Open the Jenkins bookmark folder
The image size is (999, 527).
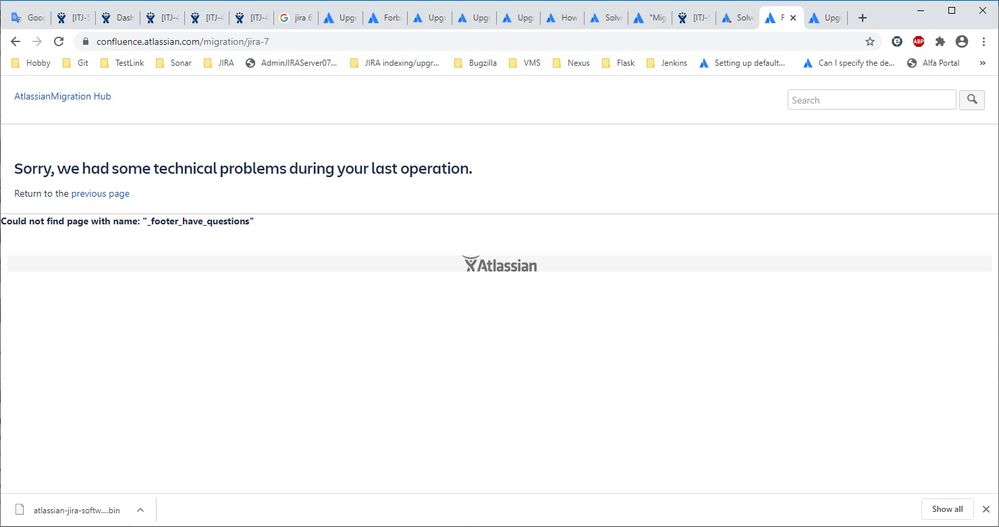[x=666, y=63]
